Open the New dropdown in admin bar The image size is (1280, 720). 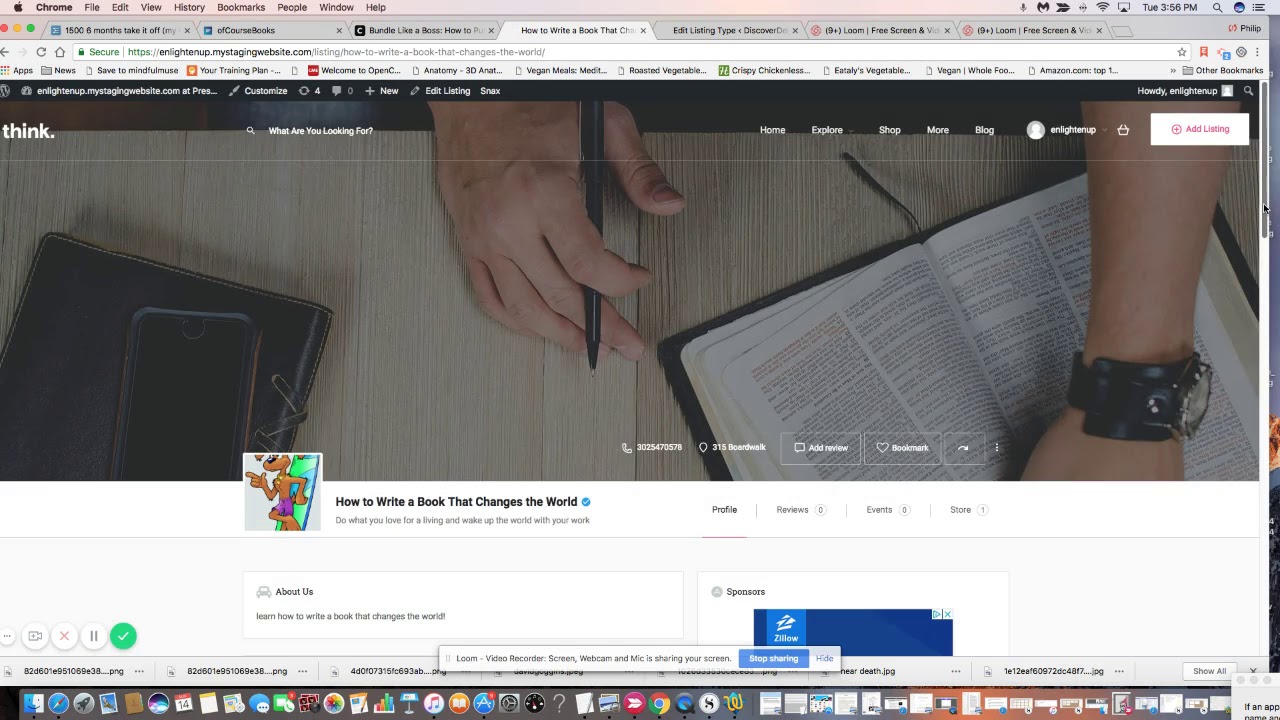coord(382,91)
